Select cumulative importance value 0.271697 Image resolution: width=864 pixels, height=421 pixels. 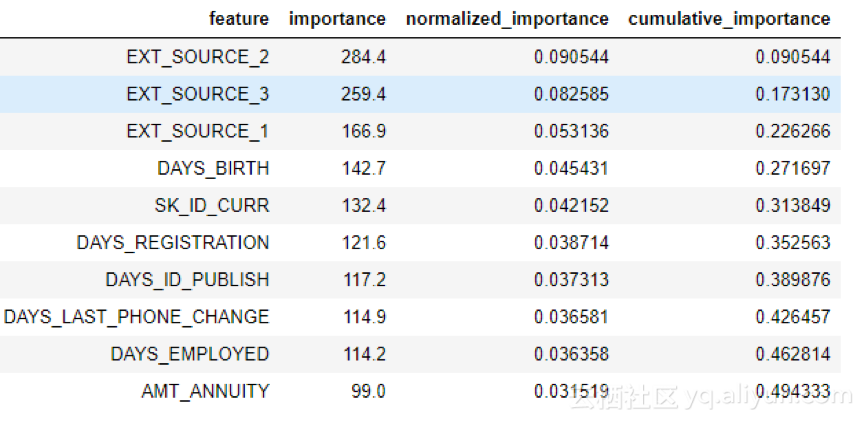(793, 168)
